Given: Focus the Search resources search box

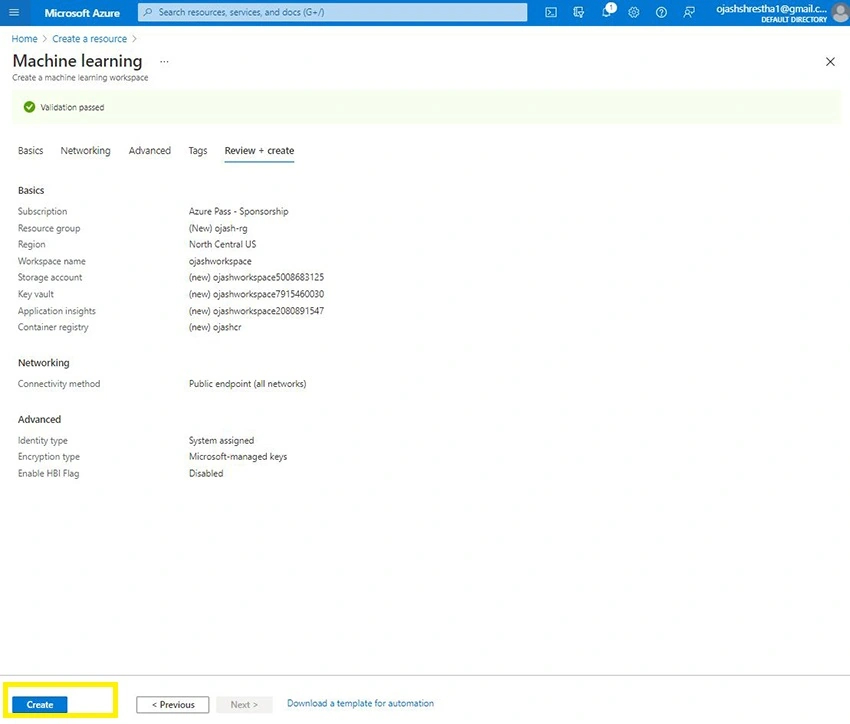Looking at the screenshot, I should pos(332,12).
